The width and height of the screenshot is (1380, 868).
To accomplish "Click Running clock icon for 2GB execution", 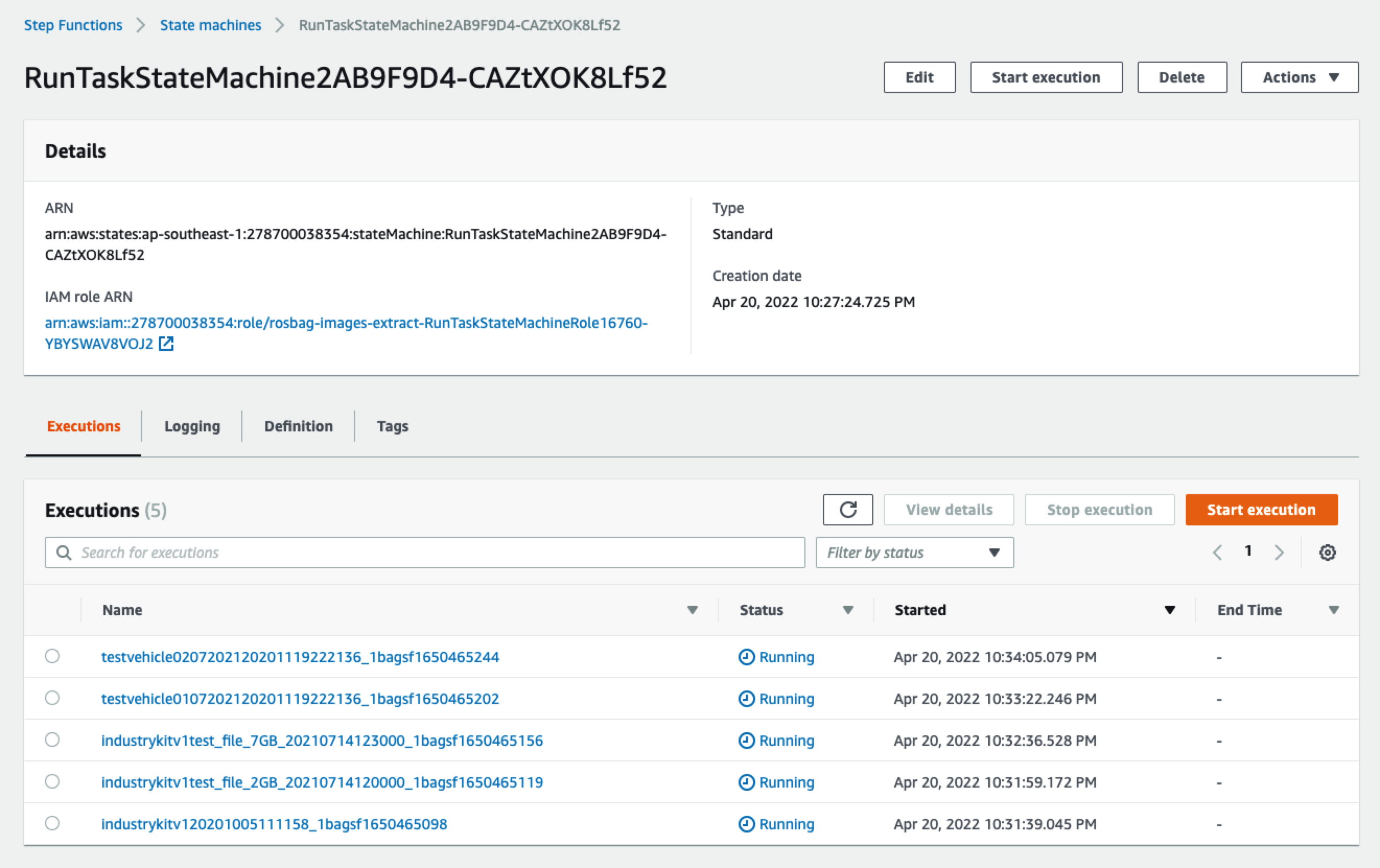I will point(746,782).
